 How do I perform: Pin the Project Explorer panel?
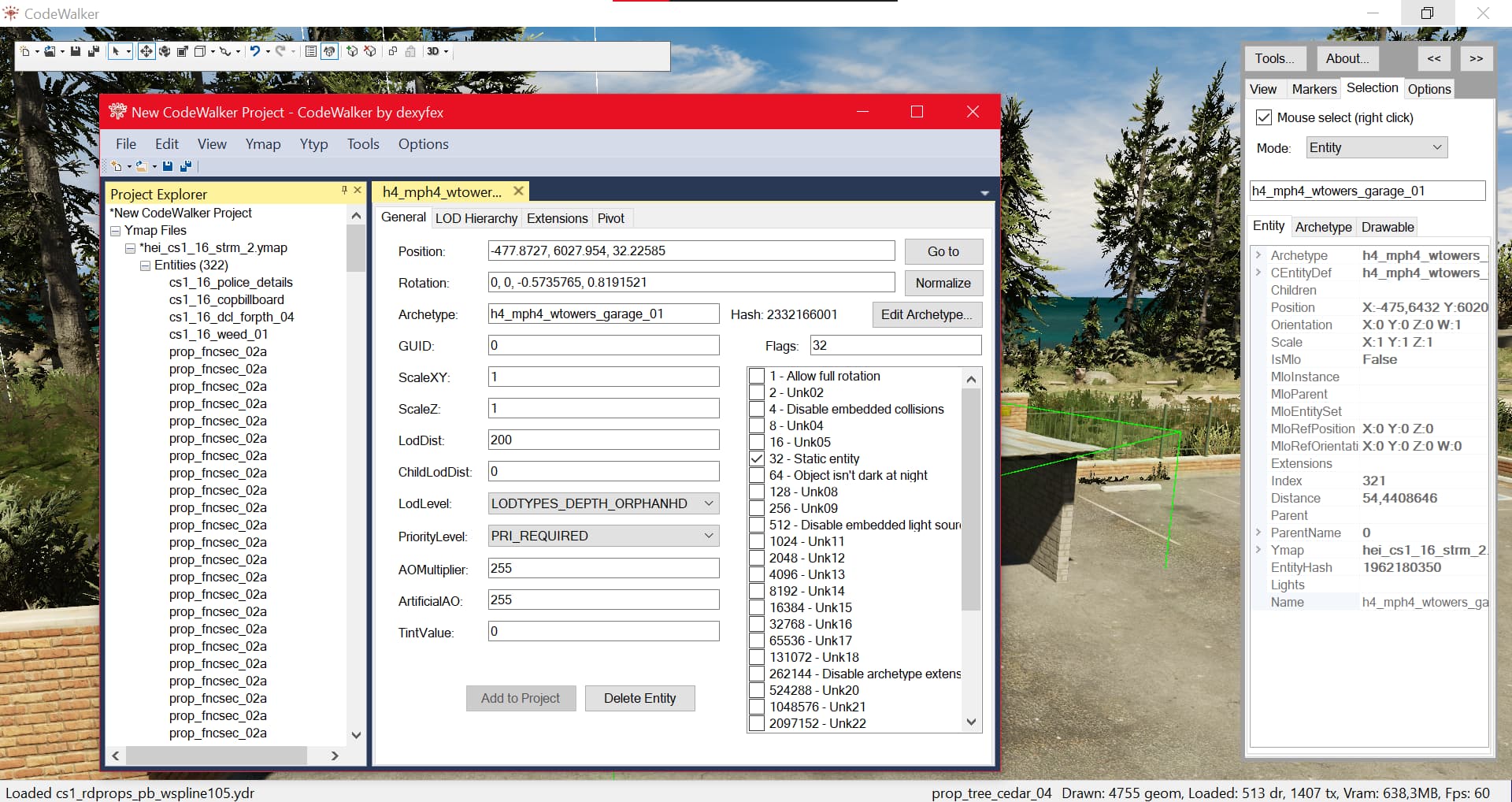pos(344,191)
